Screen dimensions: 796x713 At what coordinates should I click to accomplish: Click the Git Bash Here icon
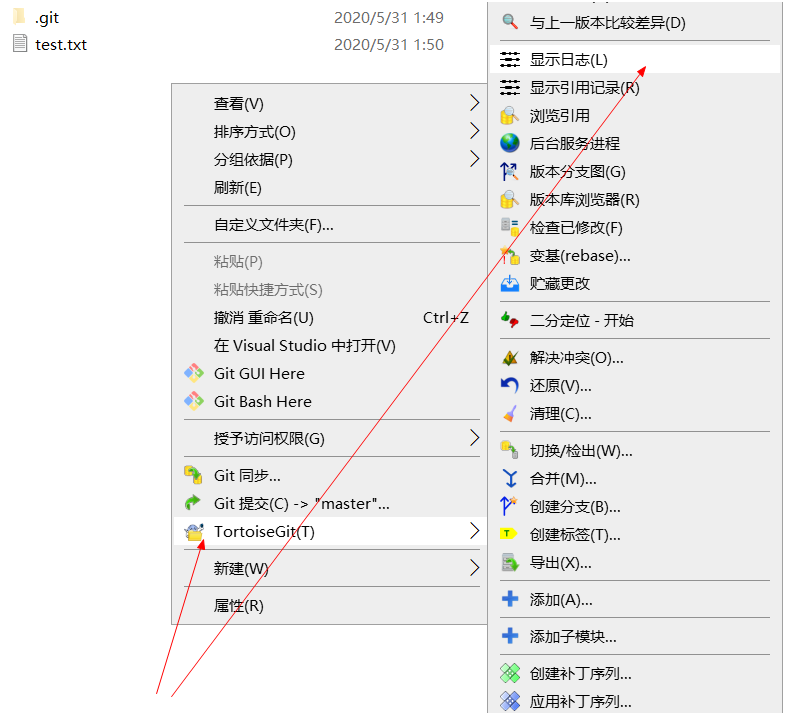coord(193,401)
